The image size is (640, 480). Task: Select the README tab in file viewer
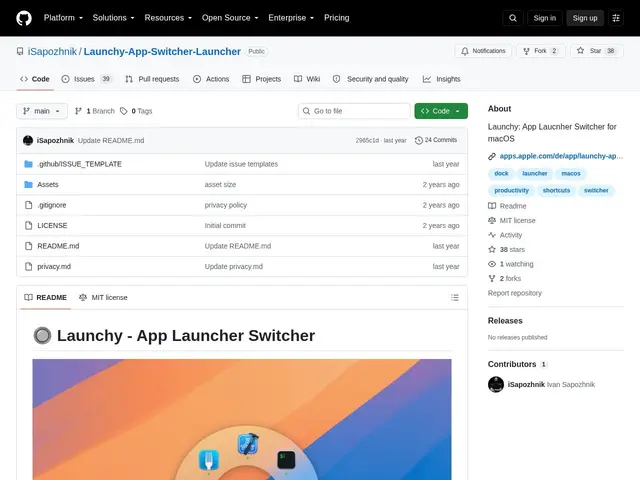pyautogui.click(x=46, y=298)
